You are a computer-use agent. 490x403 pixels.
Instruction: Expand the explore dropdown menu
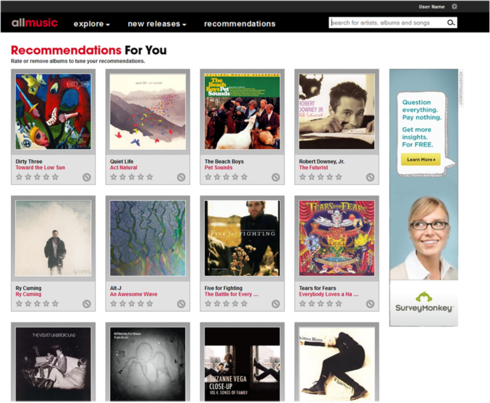[92, 24]
